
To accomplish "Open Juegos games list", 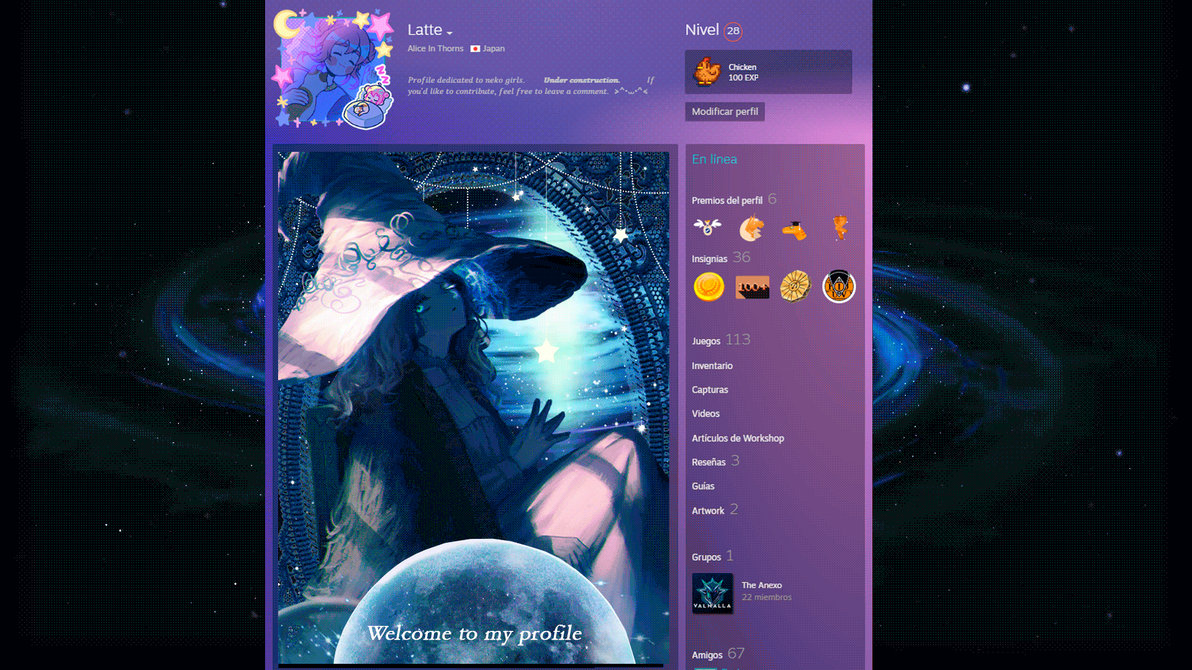I will [x=705, y=341].
